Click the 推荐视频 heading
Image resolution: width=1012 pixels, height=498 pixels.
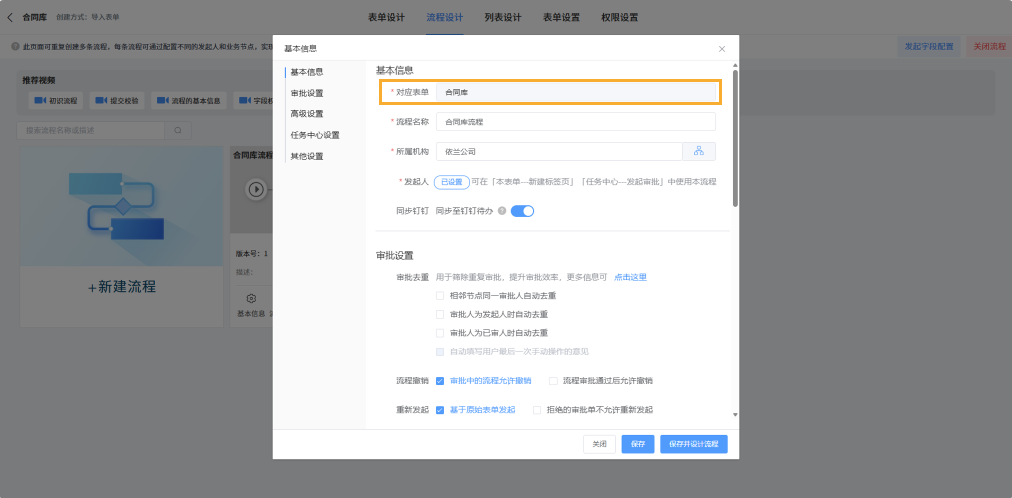pos(39,81)
